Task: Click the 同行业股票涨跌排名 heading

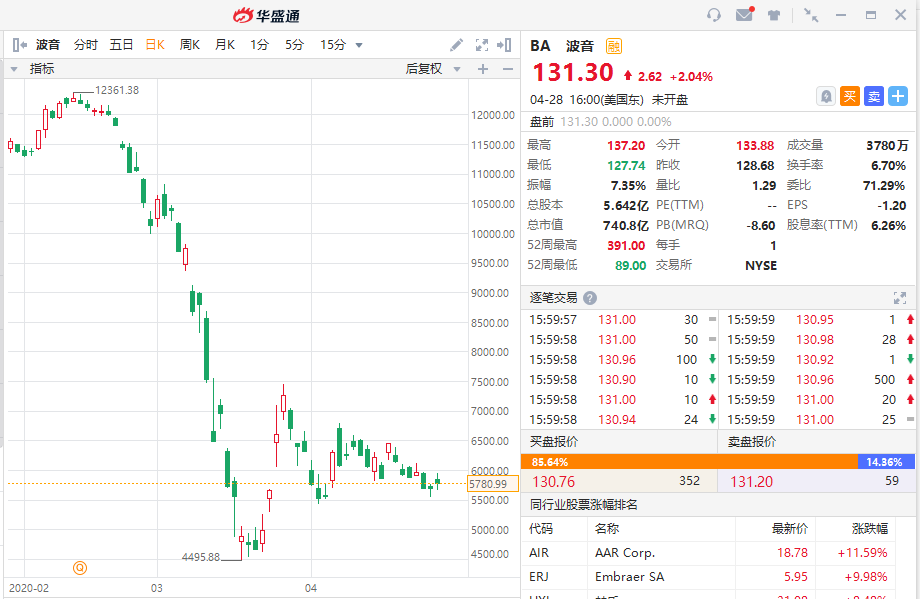Action: point(583,505)
